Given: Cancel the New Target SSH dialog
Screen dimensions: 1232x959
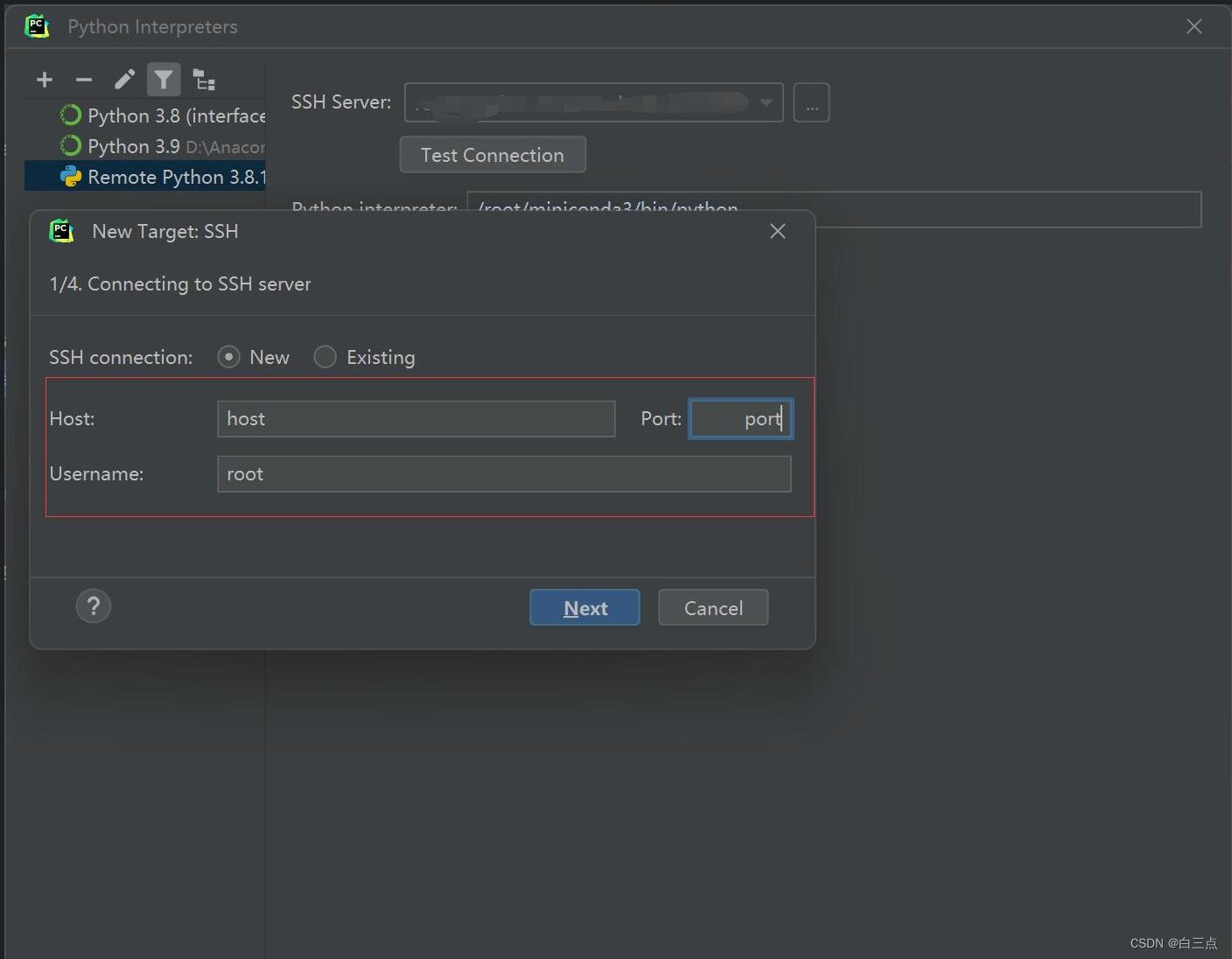Looking at the screenshot, I should (x=713, y=607).
